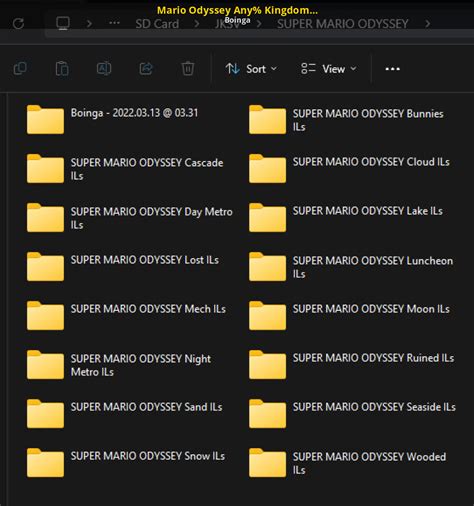
Task: Select SUPER MARIO ODYSSEY Lost ILs folder icon
Action: point(45,266)
